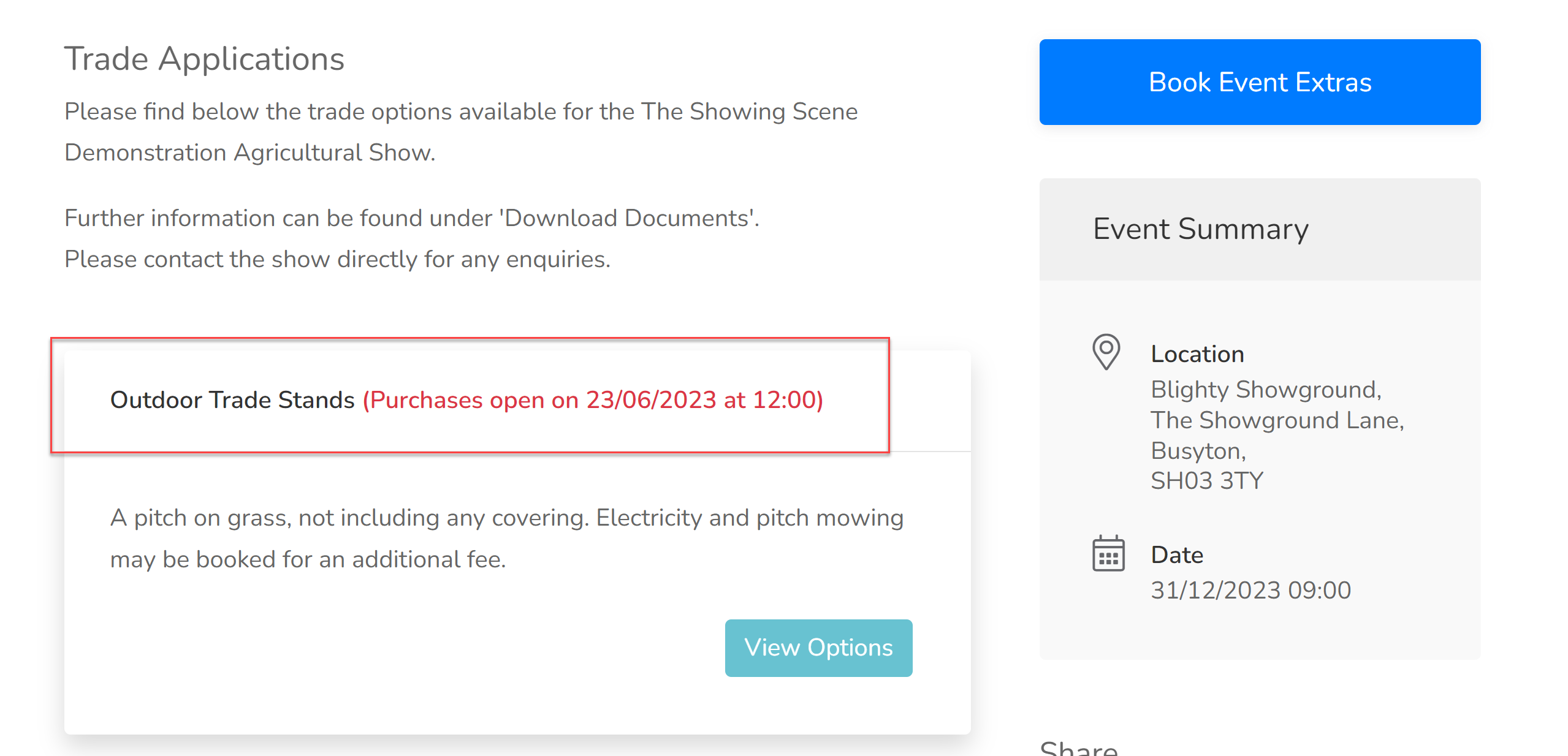Open View Options for Outdoor Trade Stands

pos(818,648)
